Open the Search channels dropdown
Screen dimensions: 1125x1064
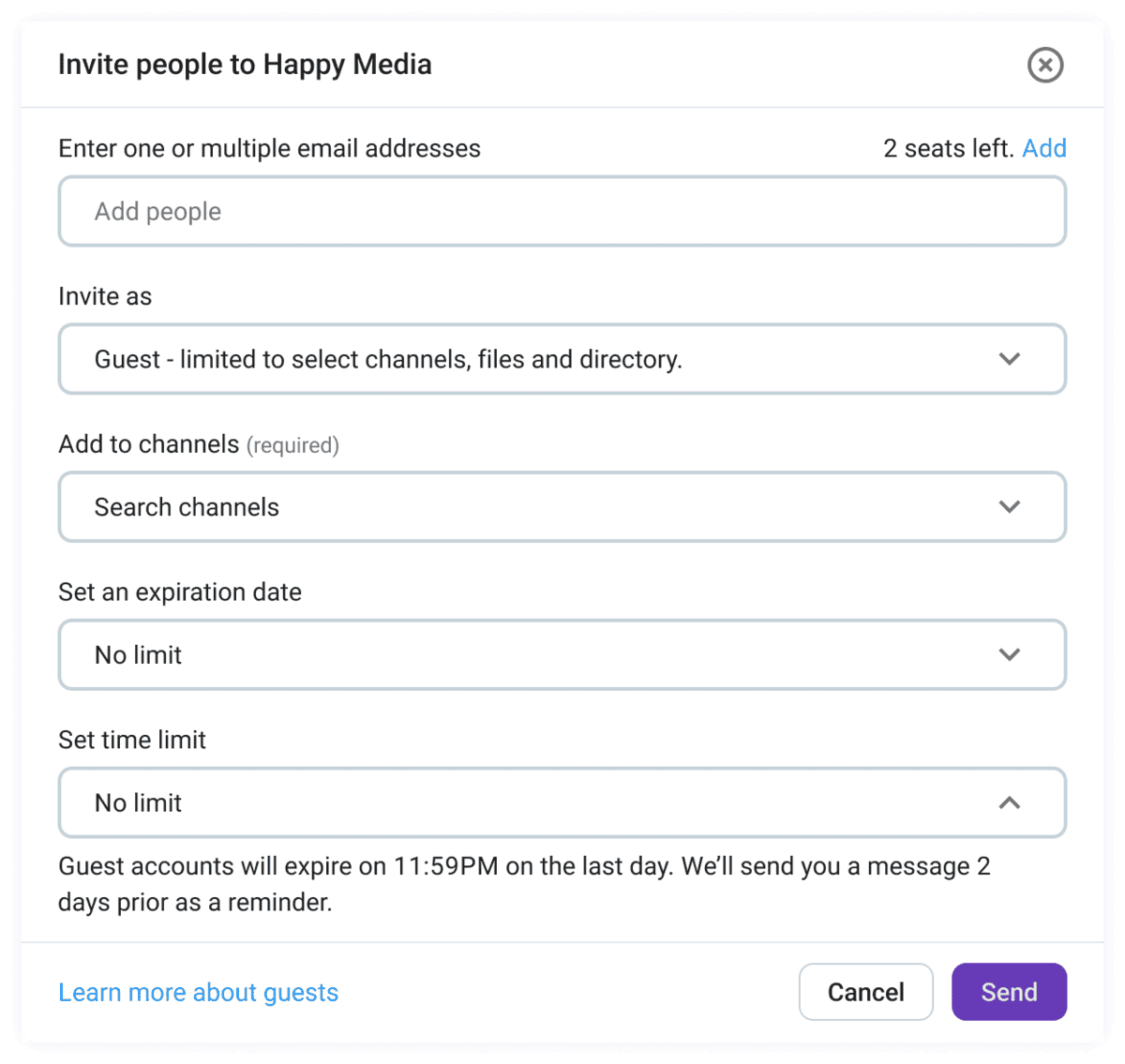click(x=562, y=507)
